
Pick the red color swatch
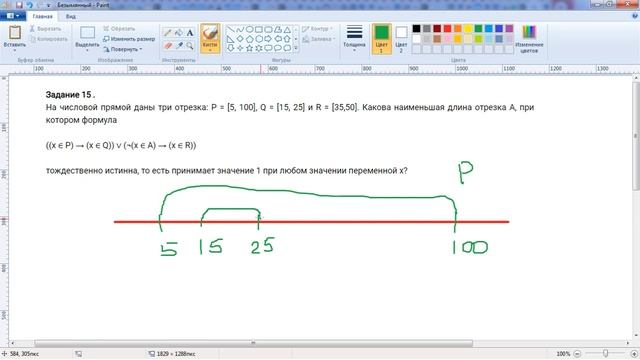pos(447,29)
